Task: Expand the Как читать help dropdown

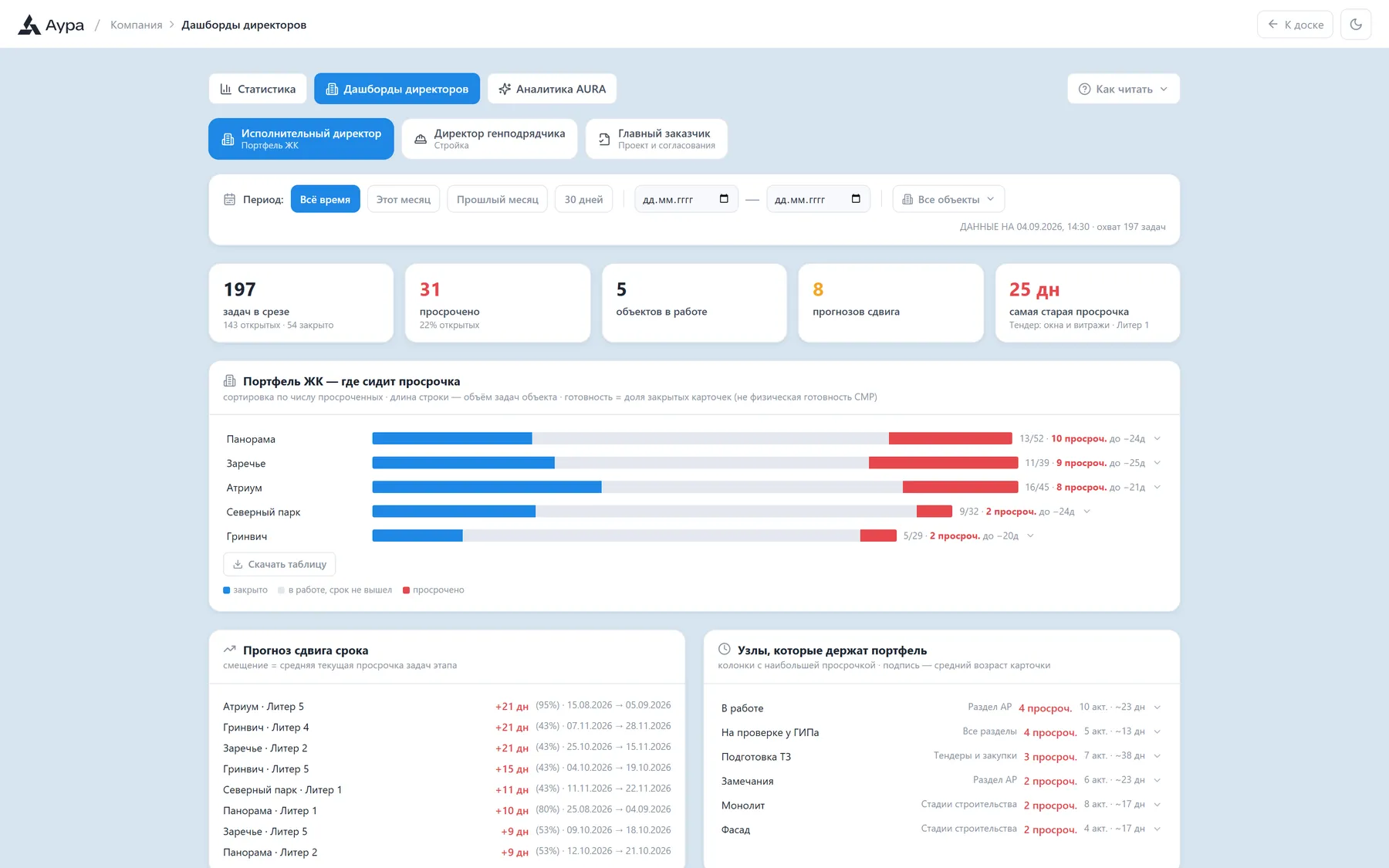Action: coord(1124,89)
